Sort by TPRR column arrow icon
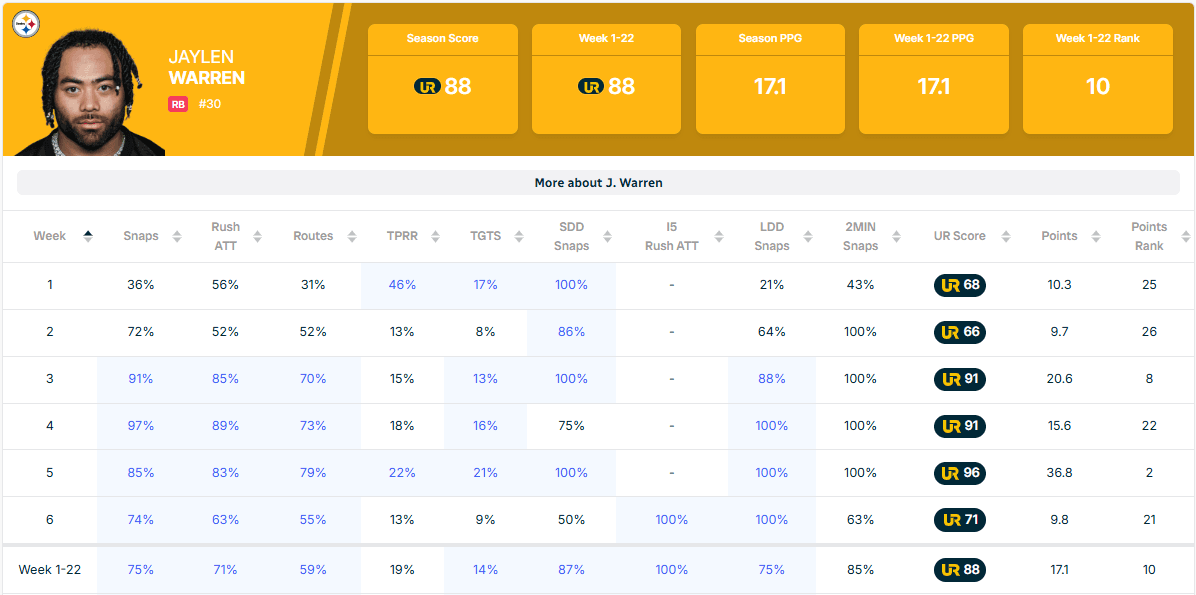 435,236
